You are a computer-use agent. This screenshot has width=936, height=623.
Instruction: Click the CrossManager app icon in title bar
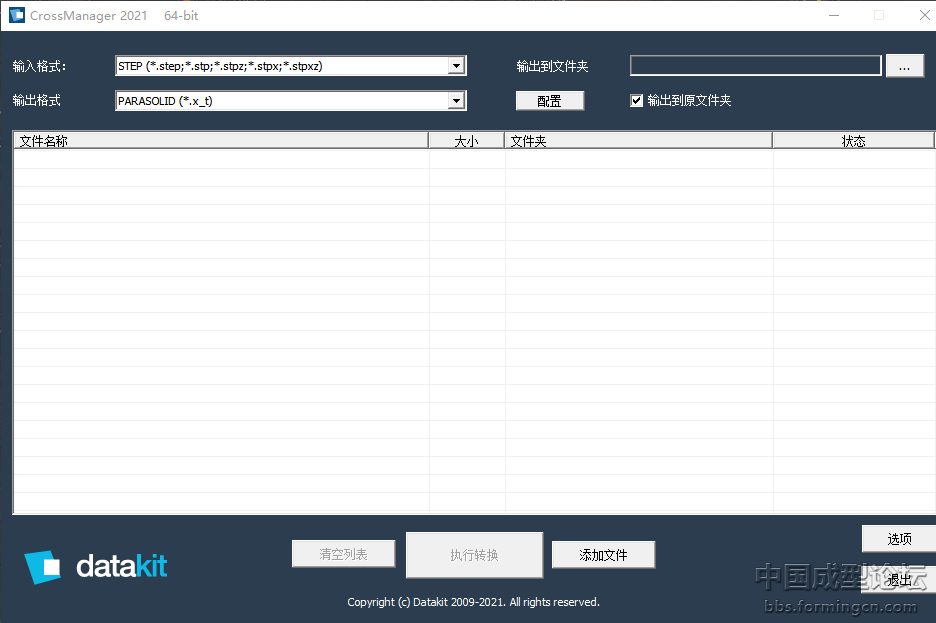pyautogui.click(x=17, y=15)
